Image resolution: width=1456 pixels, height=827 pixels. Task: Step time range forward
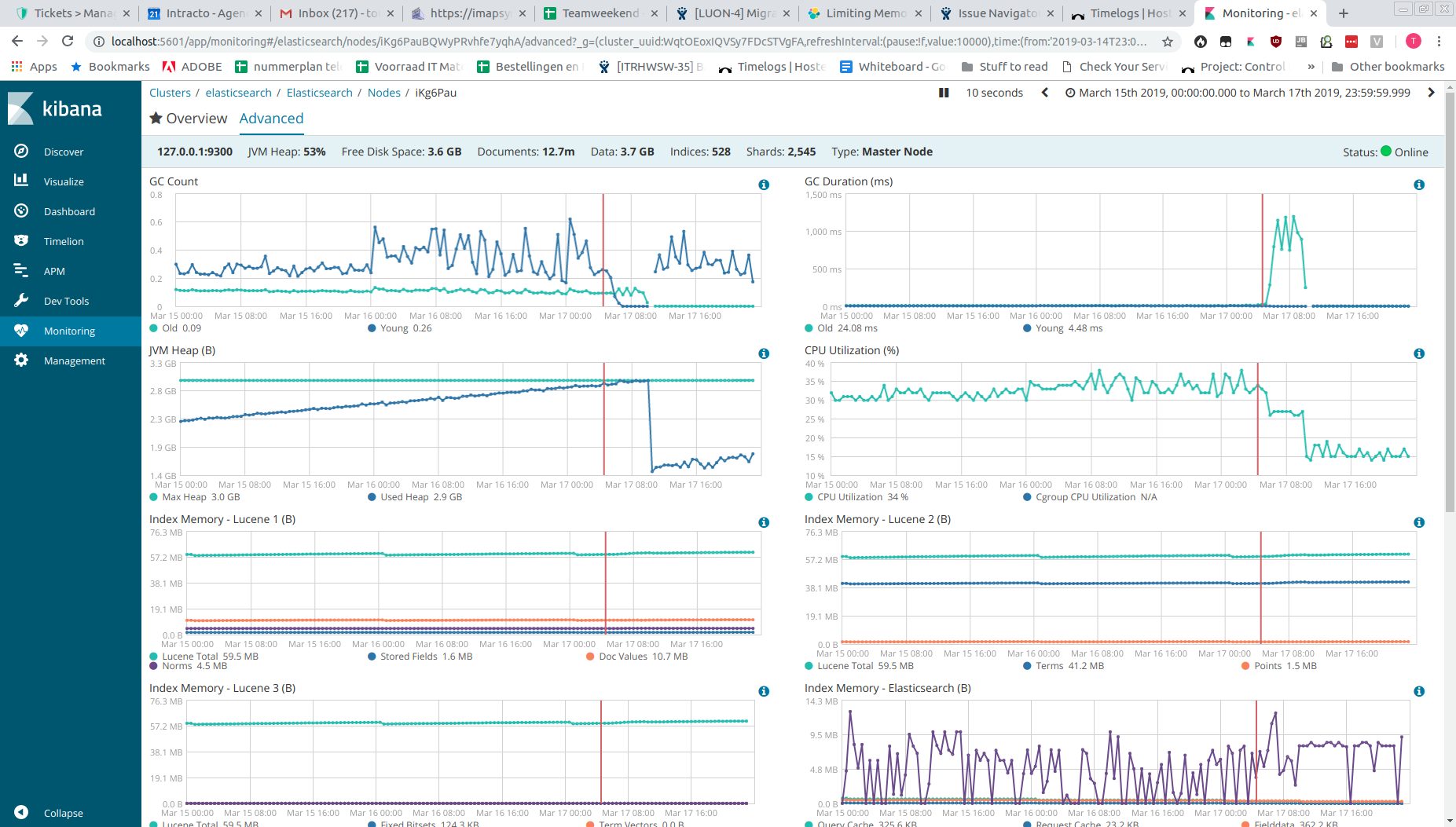(1431, 93)
